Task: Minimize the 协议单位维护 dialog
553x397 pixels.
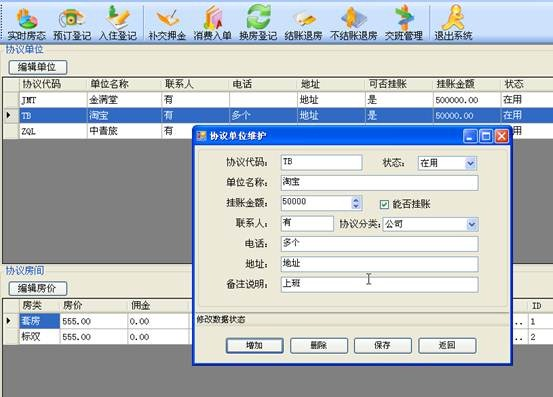Action: [469, 136]
